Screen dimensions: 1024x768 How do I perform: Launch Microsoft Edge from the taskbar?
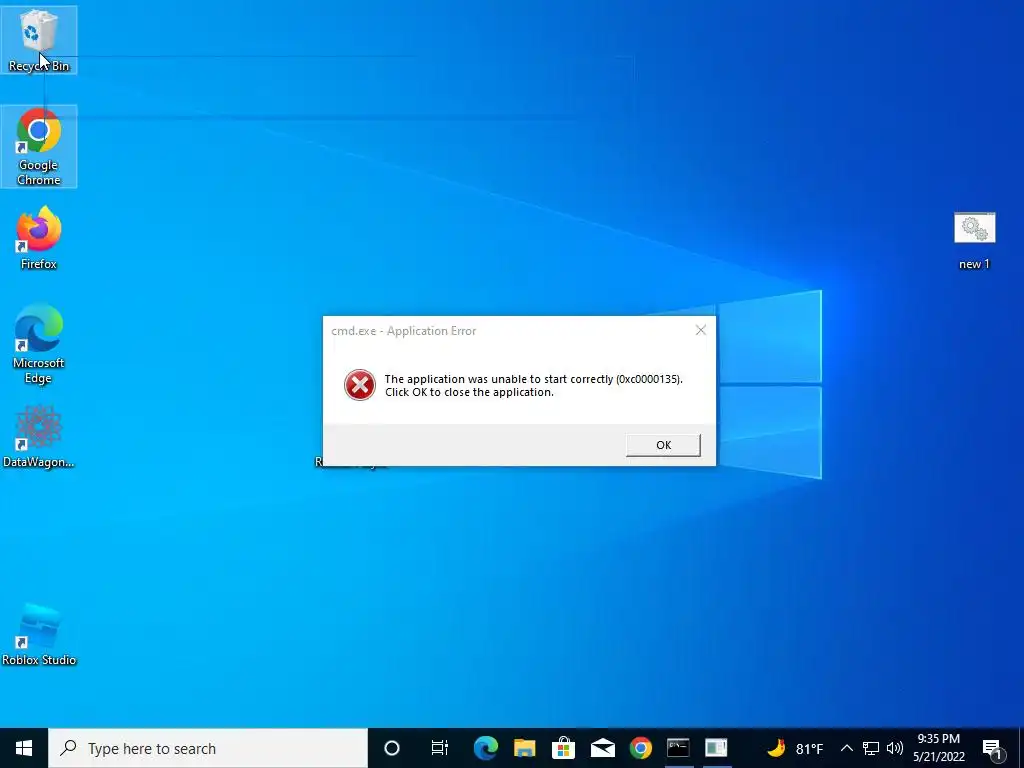pyautogui.click(x=485, y=748)
